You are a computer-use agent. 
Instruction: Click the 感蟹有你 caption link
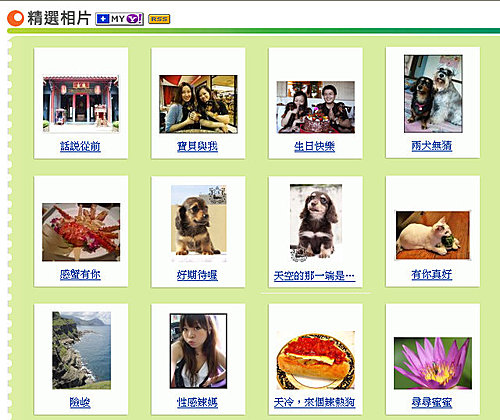80,274
